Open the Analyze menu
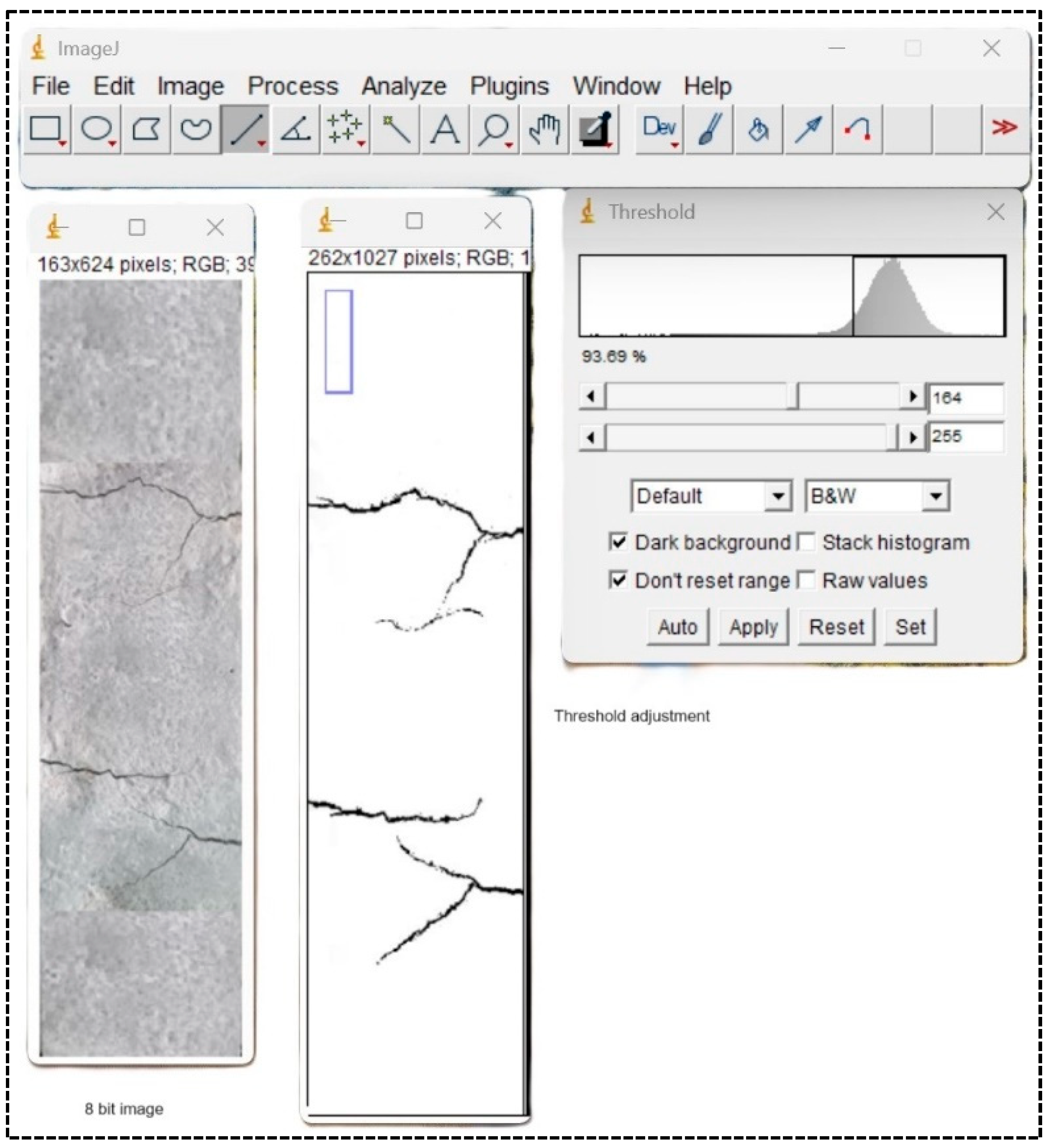 coord(404,87)
